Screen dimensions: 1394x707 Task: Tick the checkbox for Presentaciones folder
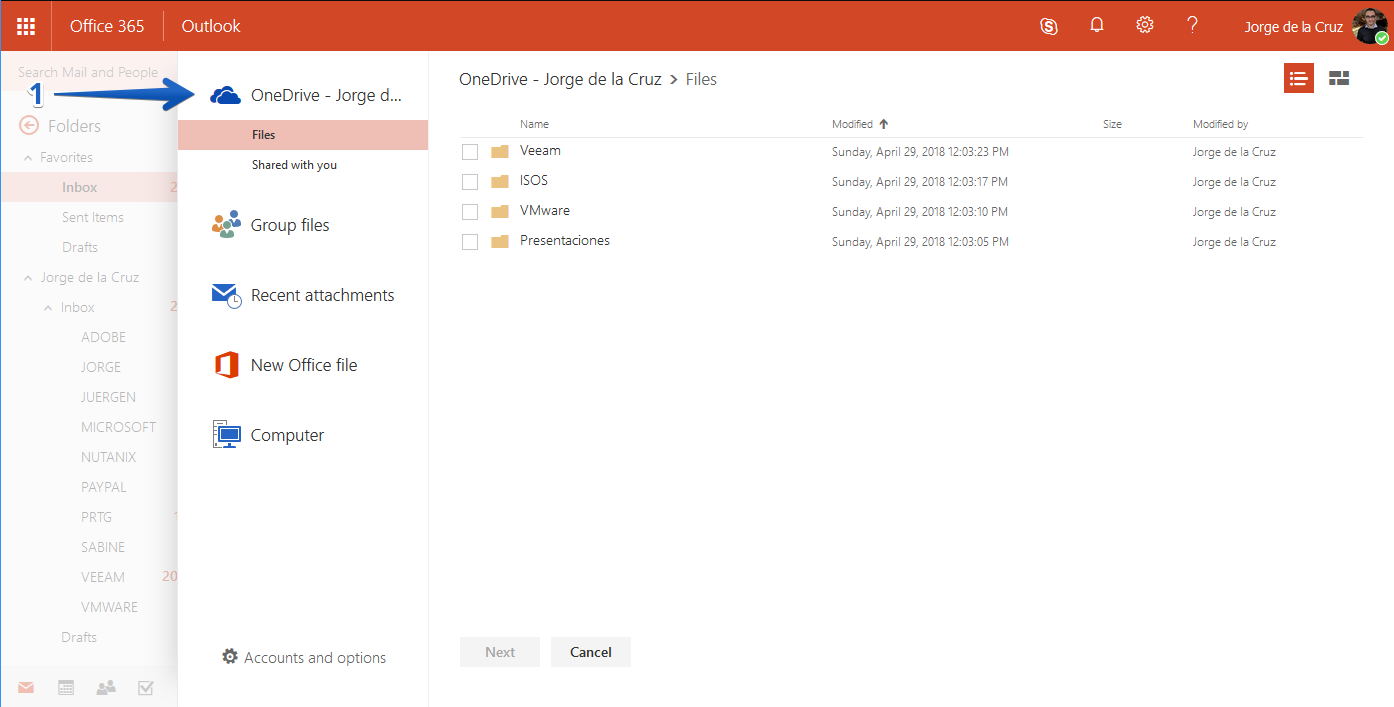coord(470,242)
